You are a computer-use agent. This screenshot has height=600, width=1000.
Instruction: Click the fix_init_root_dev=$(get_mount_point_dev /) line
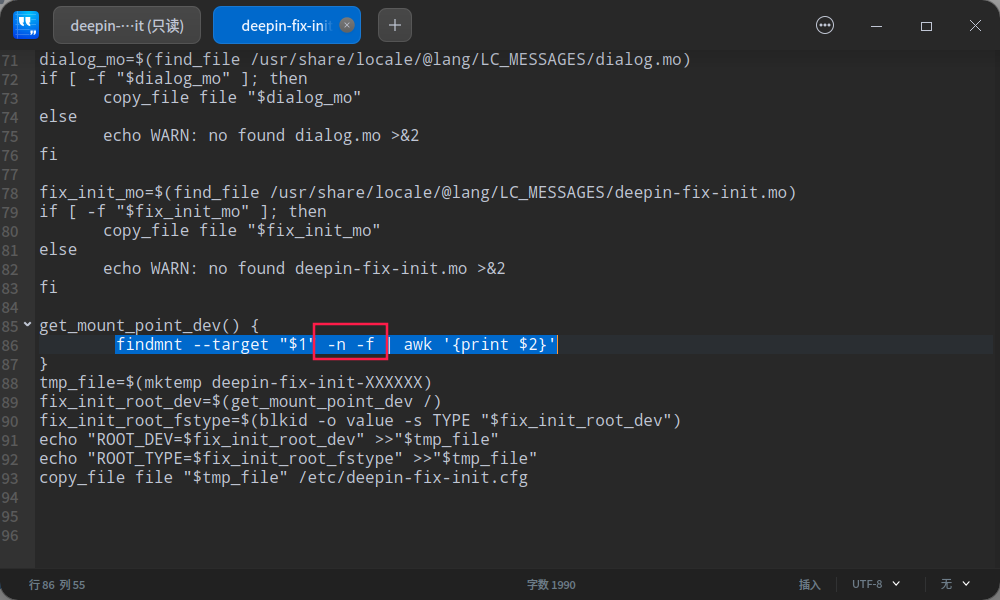tap(240, 402)
